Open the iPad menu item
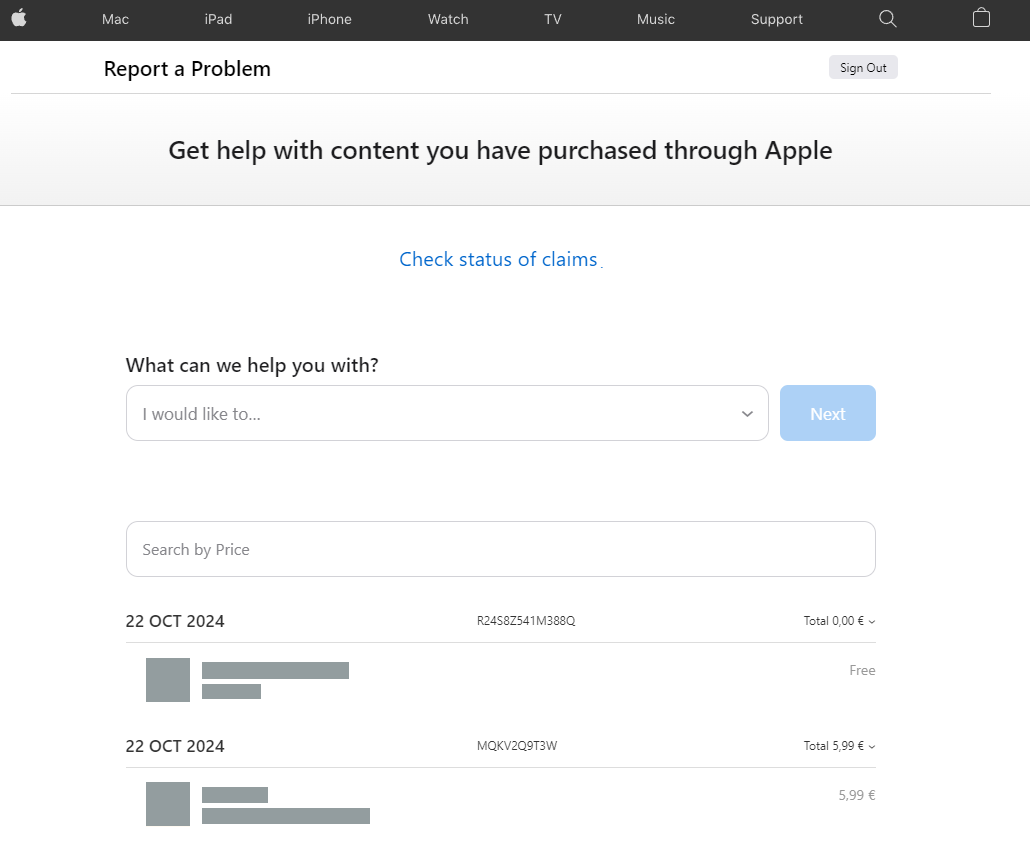The image size is (1030, 846). pyautogui.click(x=218, y=19)
